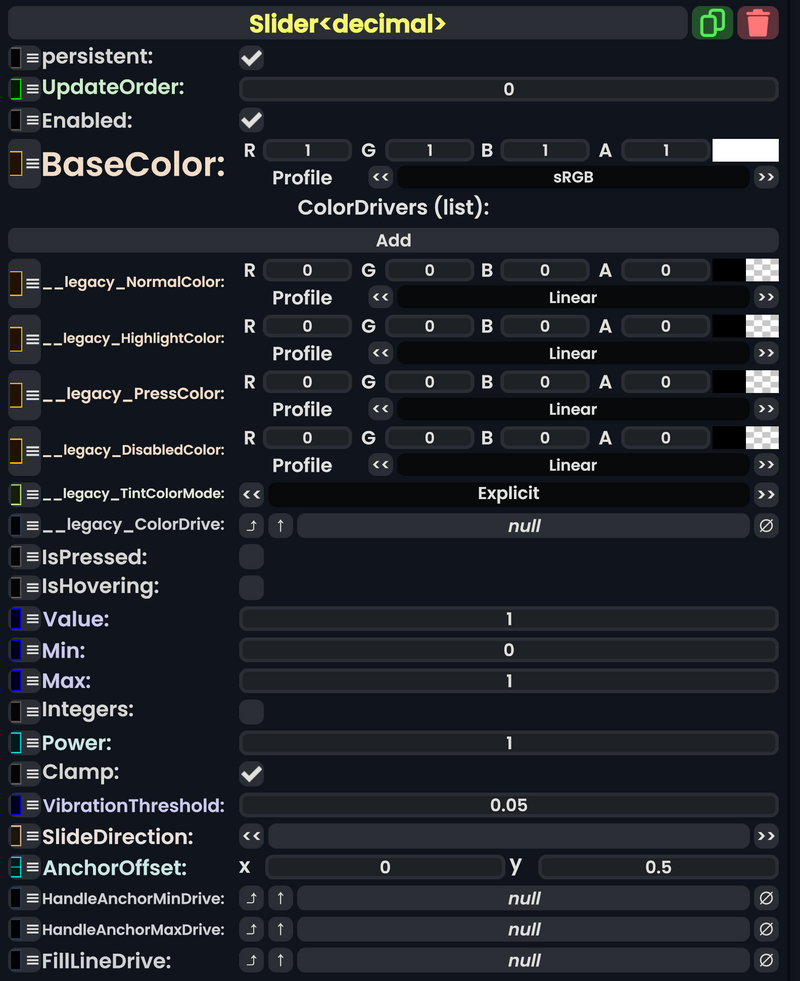
Task: Click the up arrow icon on HandleAnchorMinDrive
Action: click(281, 898)
